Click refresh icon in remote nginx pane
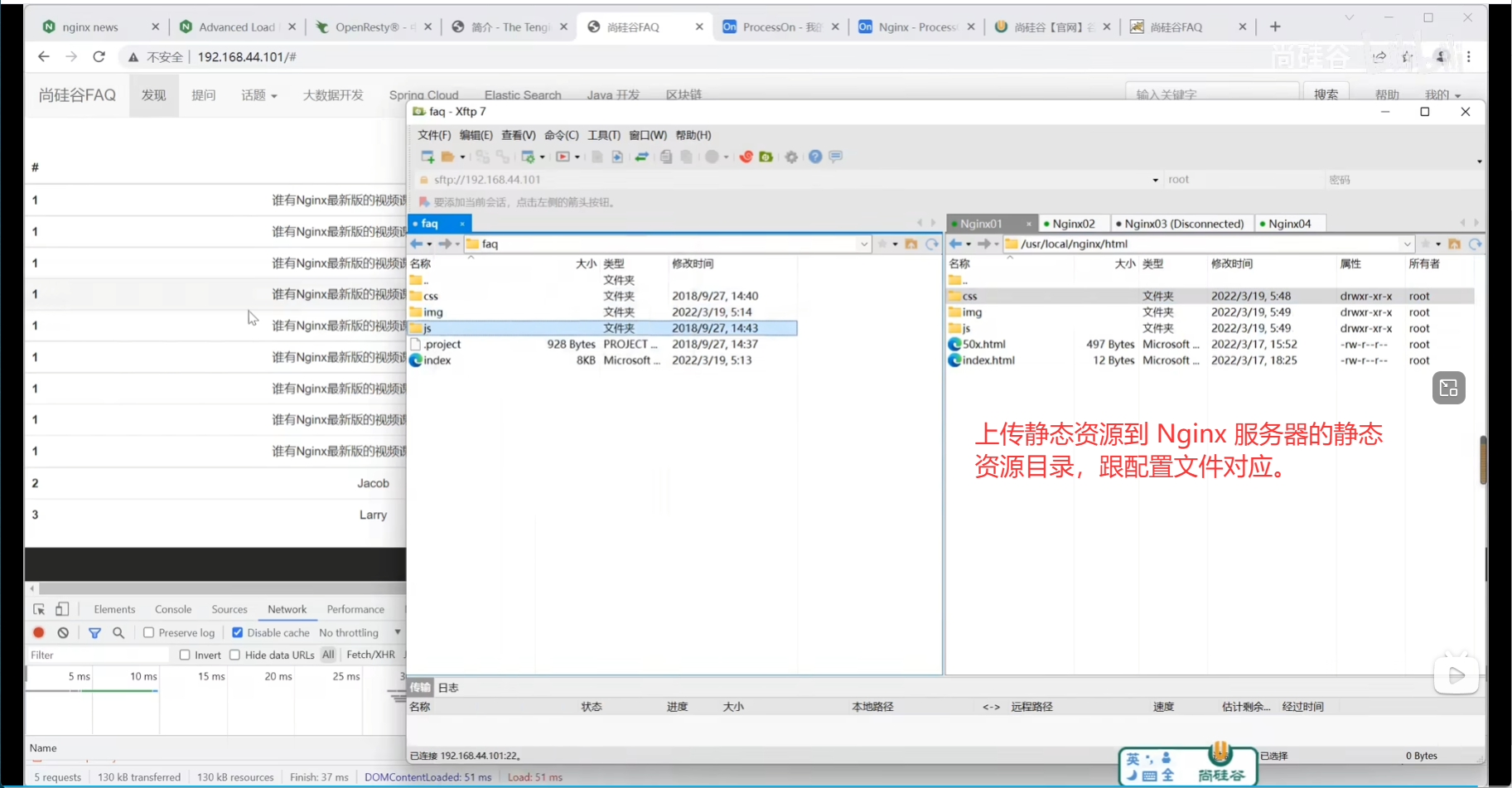Screen dimensions: 1512x788 1476,244
